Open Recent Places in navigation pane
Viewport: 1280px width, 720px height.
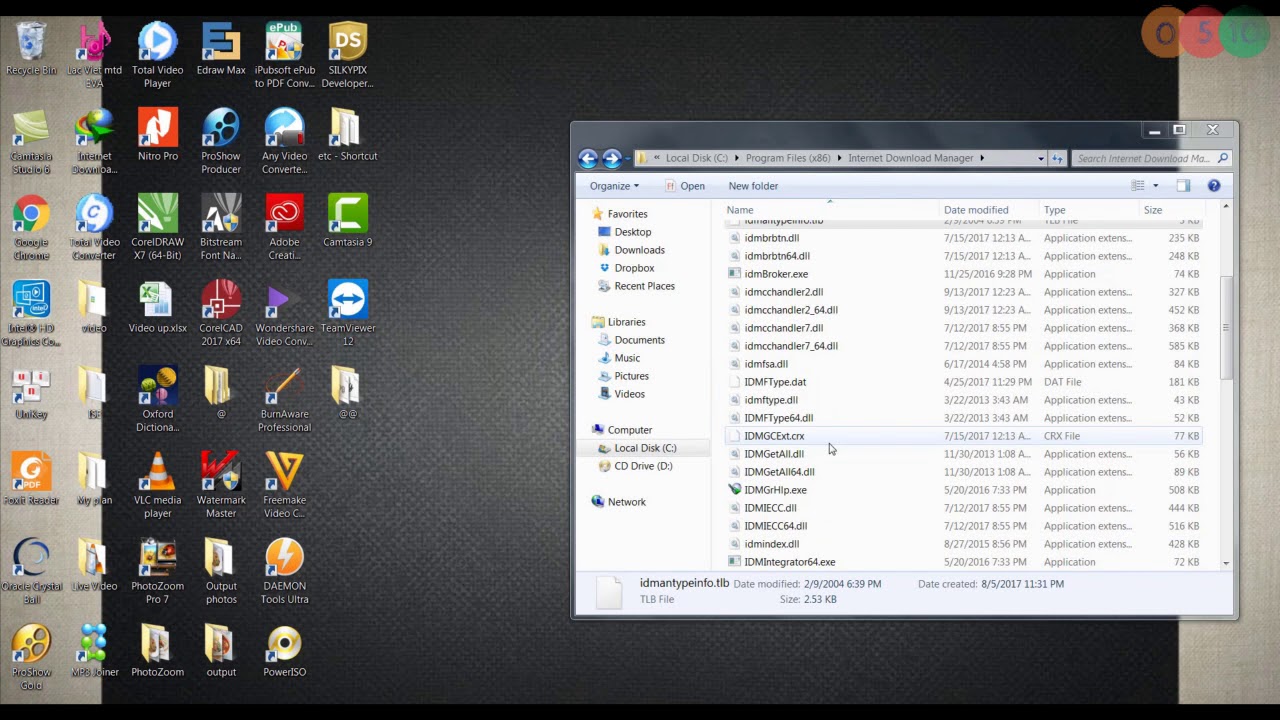(x=644, y=286)
